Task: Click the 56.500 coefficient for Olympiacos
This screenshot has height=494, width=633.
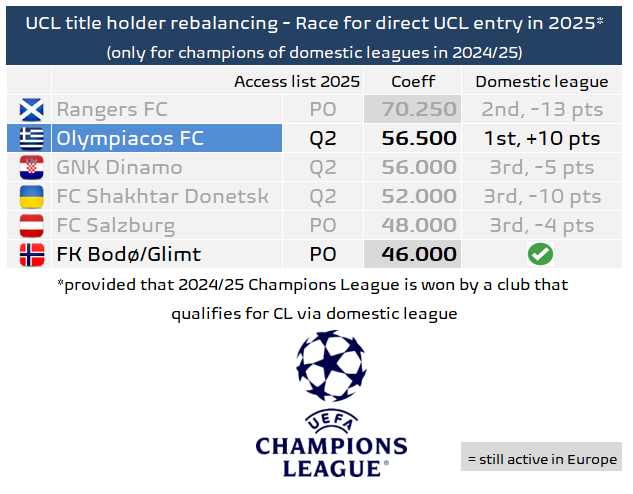Action: tap(420, 138)
